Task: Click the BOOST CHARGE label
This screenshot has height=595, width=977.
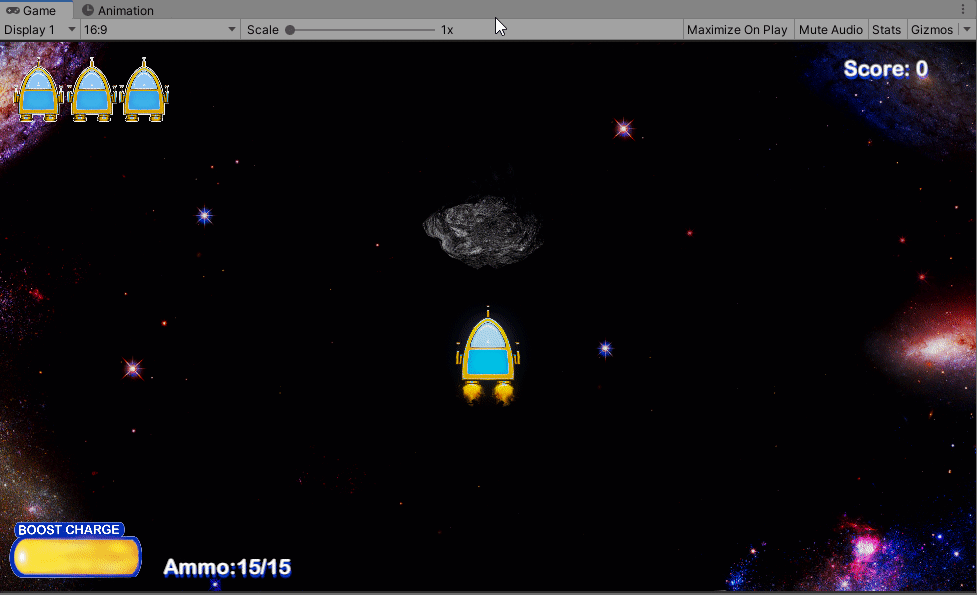Action: (69, 530)
